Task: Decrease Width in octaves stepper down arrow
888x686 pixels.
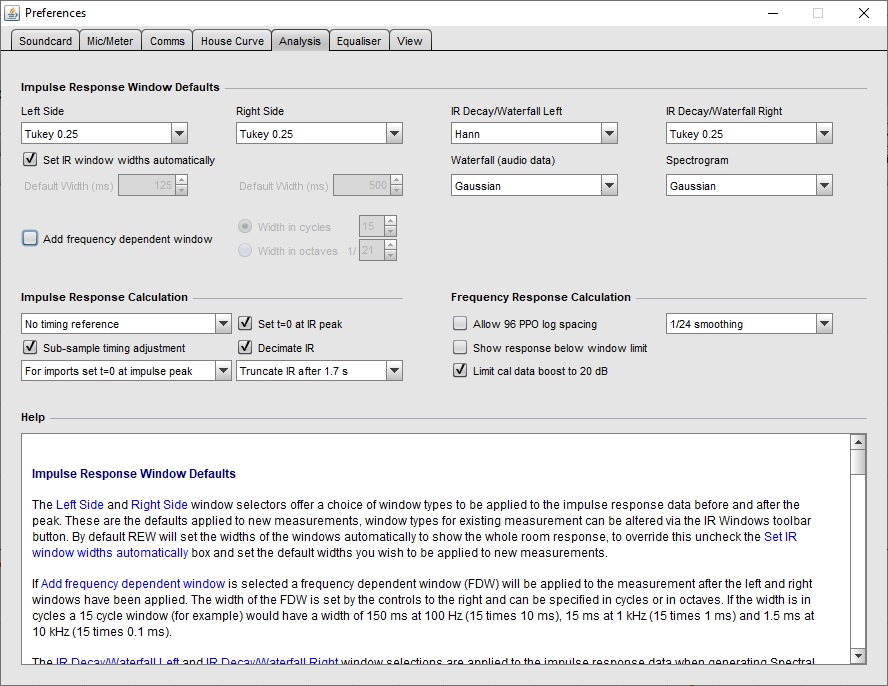Action: click(x=390, y=255)
